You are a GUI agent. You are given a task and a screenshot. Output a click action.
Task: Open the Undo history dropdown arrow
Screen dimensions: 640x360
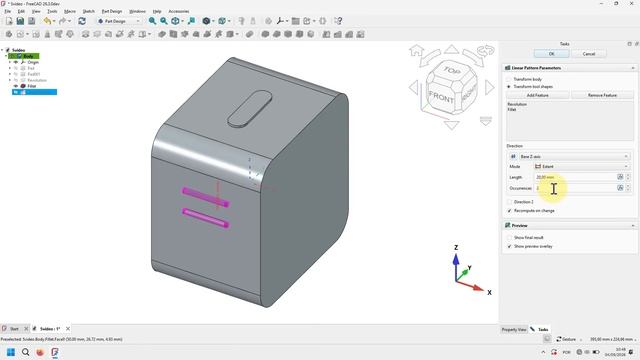pos(55,21)
